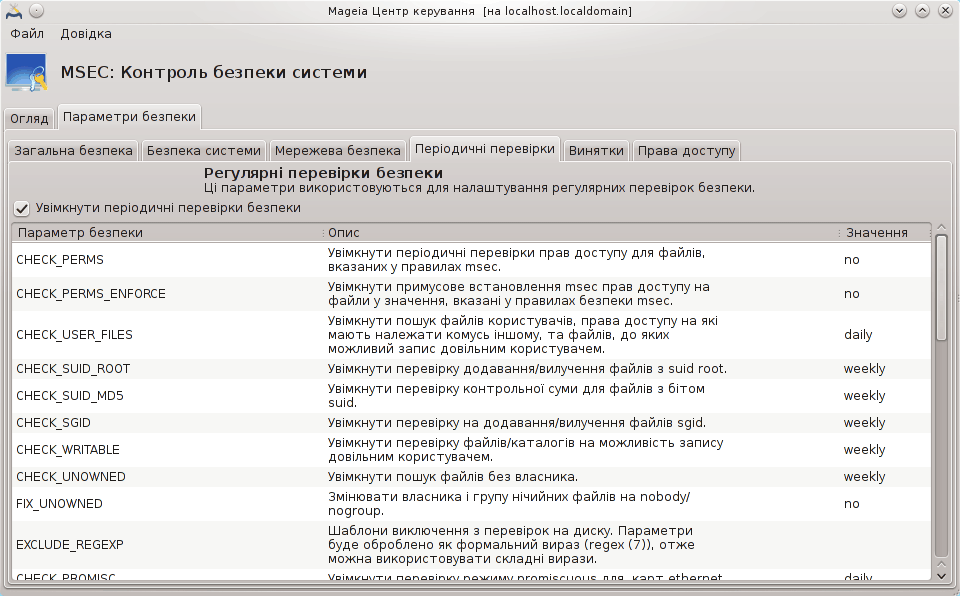Select the CHECK_PERMS_ENFORCE parameter
The image size is (960, 596).
pos(471,294)
